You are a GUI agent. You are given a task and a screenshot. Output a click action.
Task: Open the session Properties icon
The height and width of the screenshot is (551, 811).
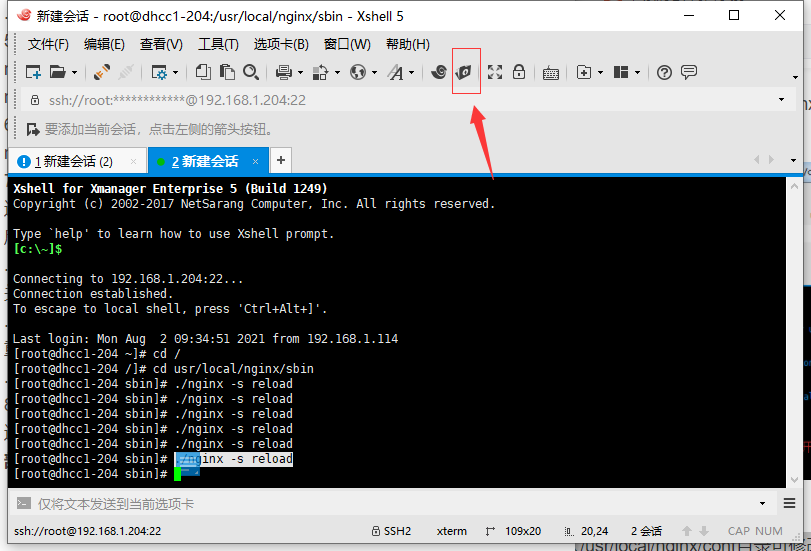click(159, 72)
